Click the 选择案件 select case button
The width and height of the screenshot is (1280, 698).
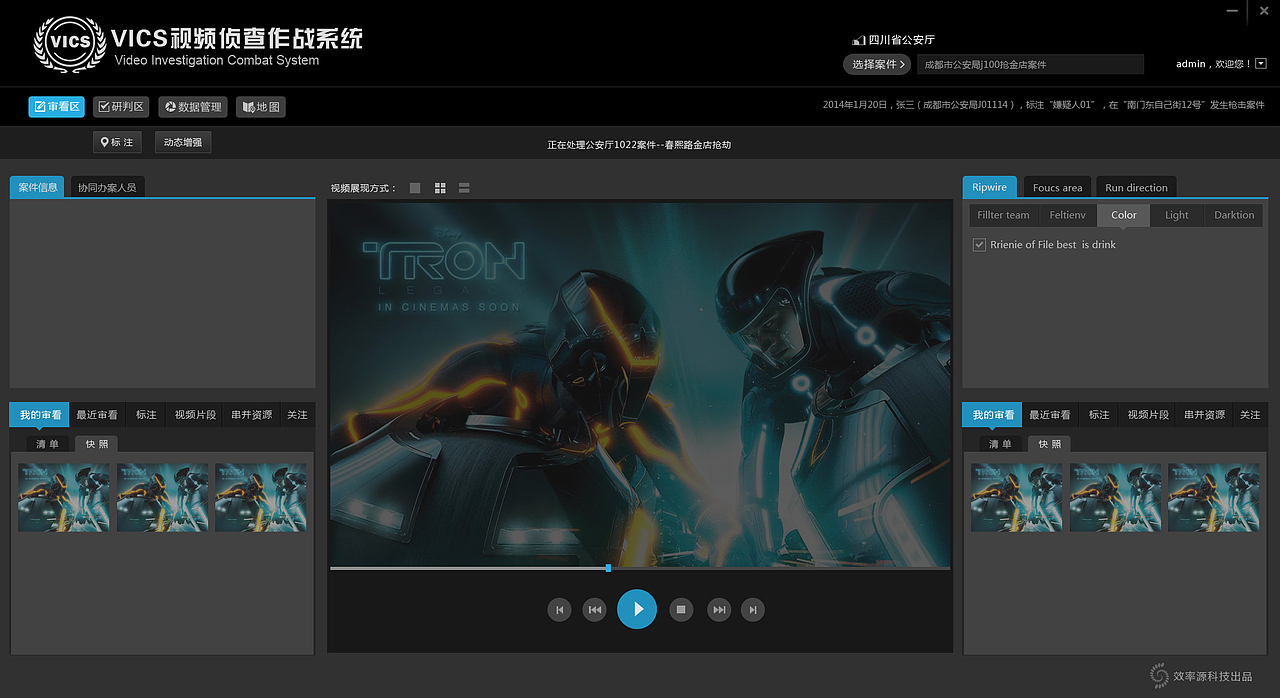(x=878, y=64)
